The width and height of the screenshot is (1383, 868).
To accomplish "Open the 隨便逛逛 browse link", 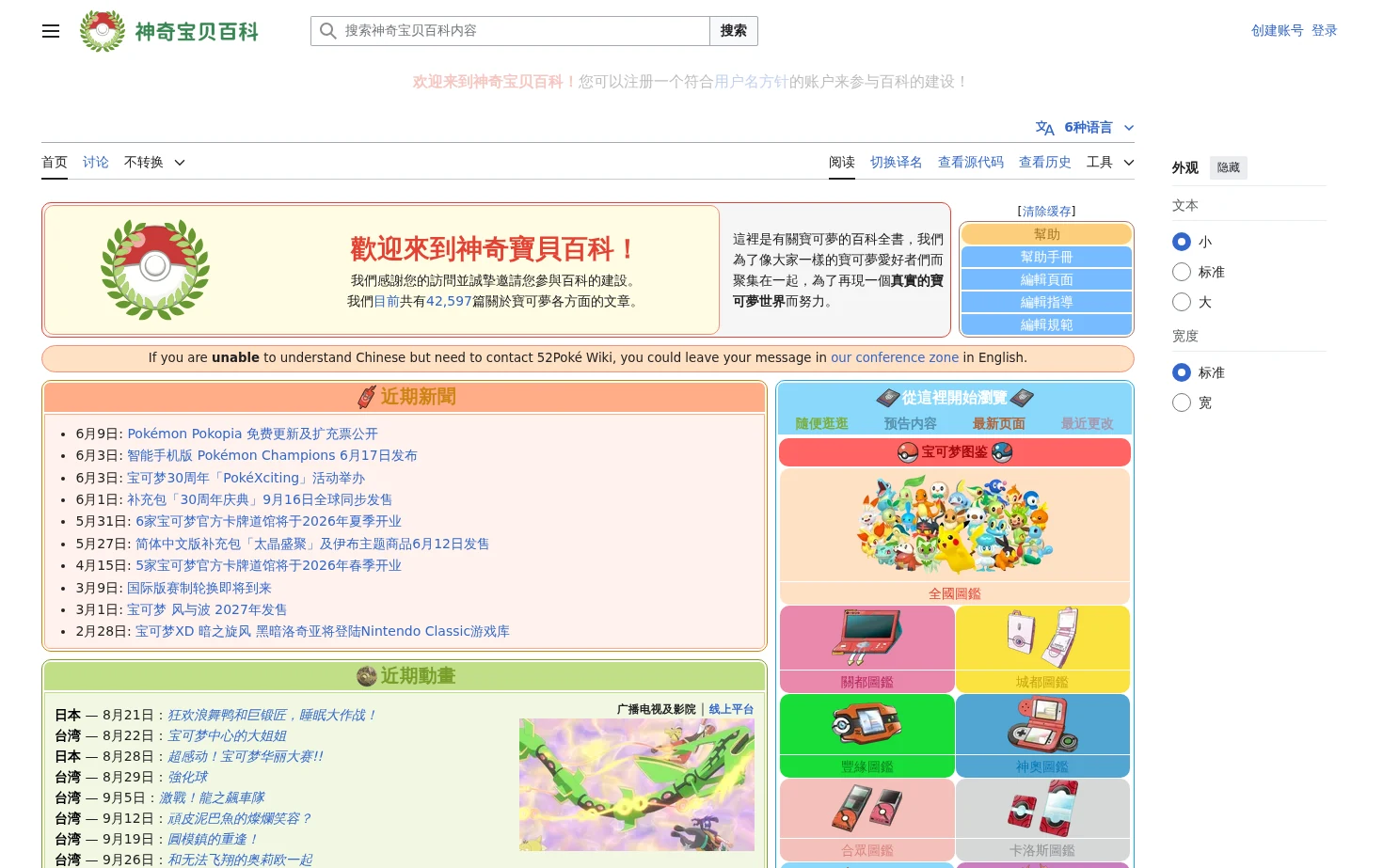I will point(822,423).
